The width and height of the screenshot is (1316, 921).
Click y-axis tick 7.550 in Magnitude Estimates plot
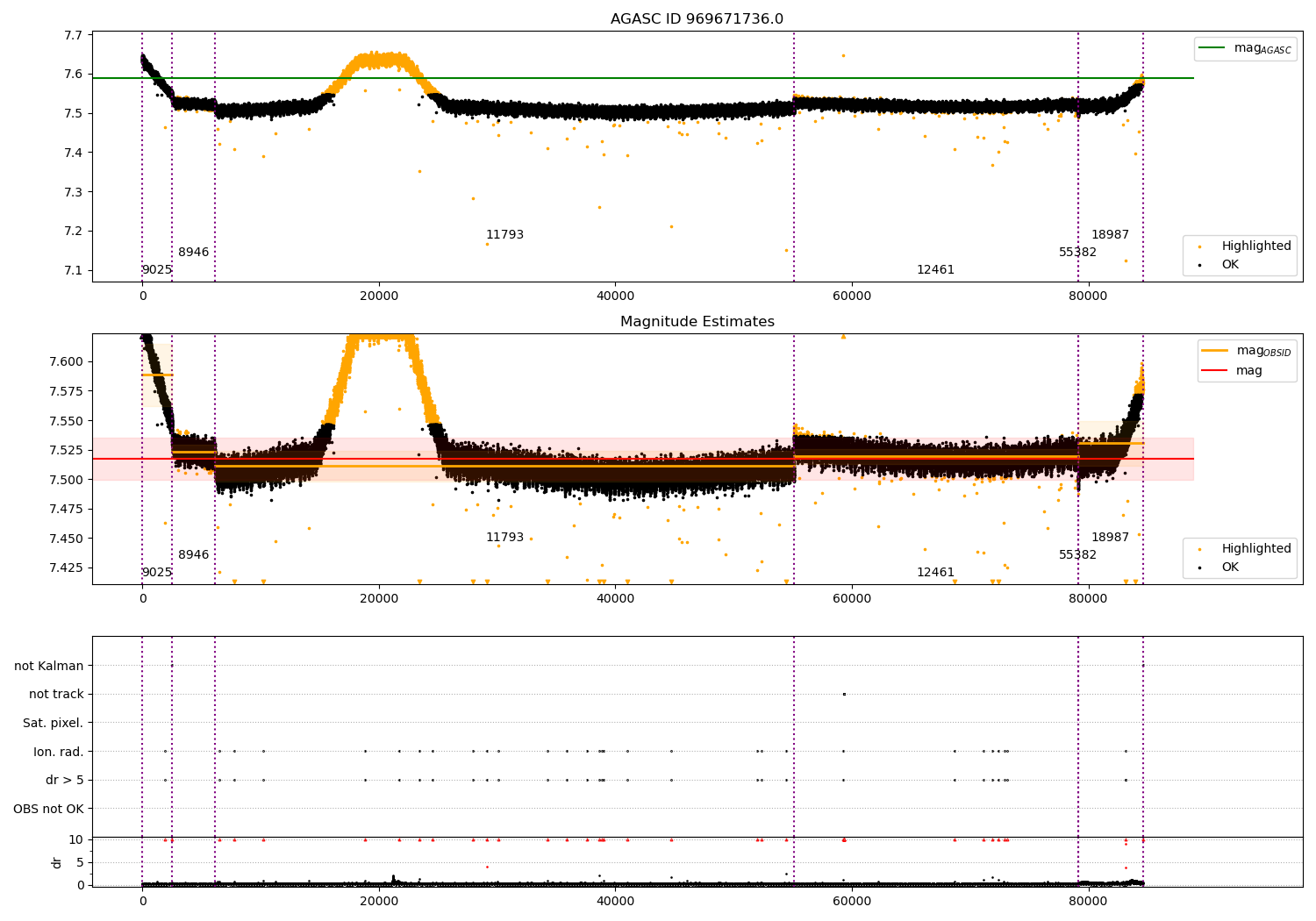[67, 421]
